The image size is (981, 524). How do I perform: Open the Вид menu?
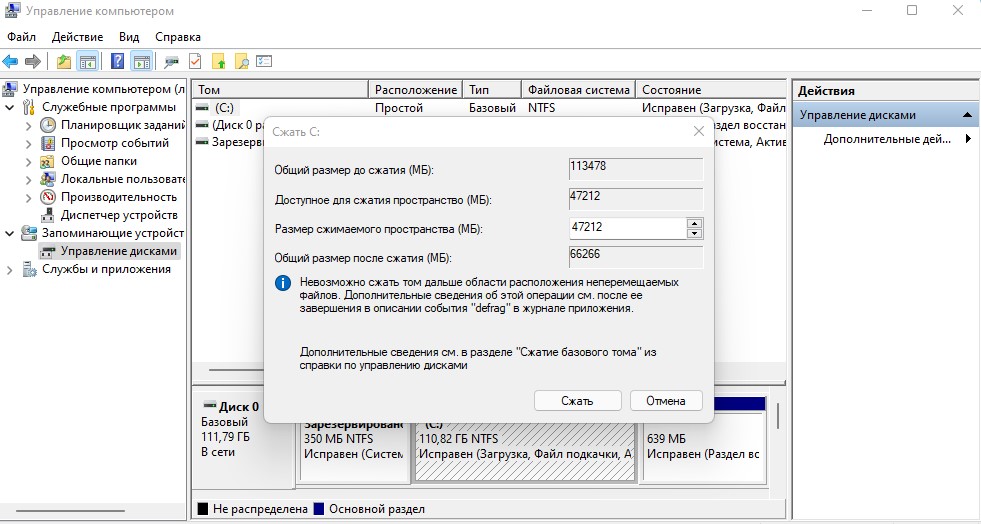(129, 37)
